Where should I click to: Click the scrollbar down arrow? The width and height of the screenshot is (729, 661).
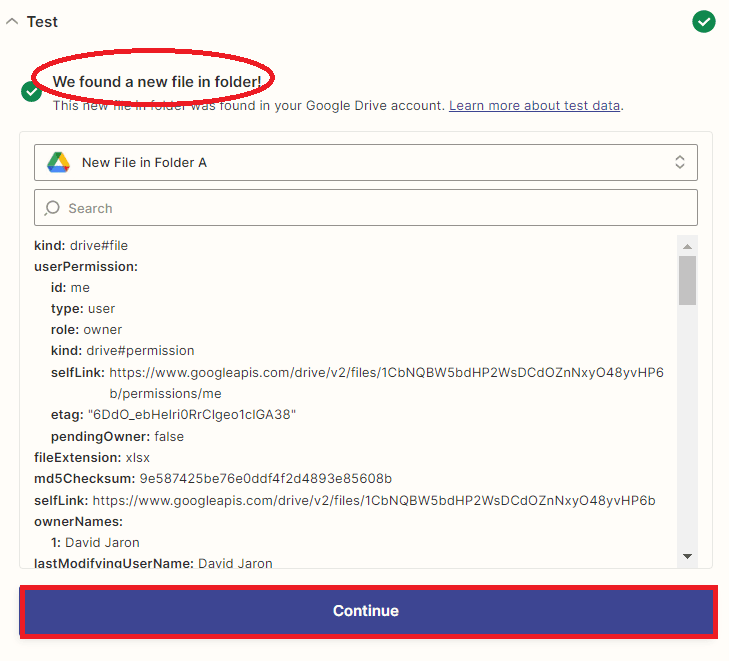point(687,556)
